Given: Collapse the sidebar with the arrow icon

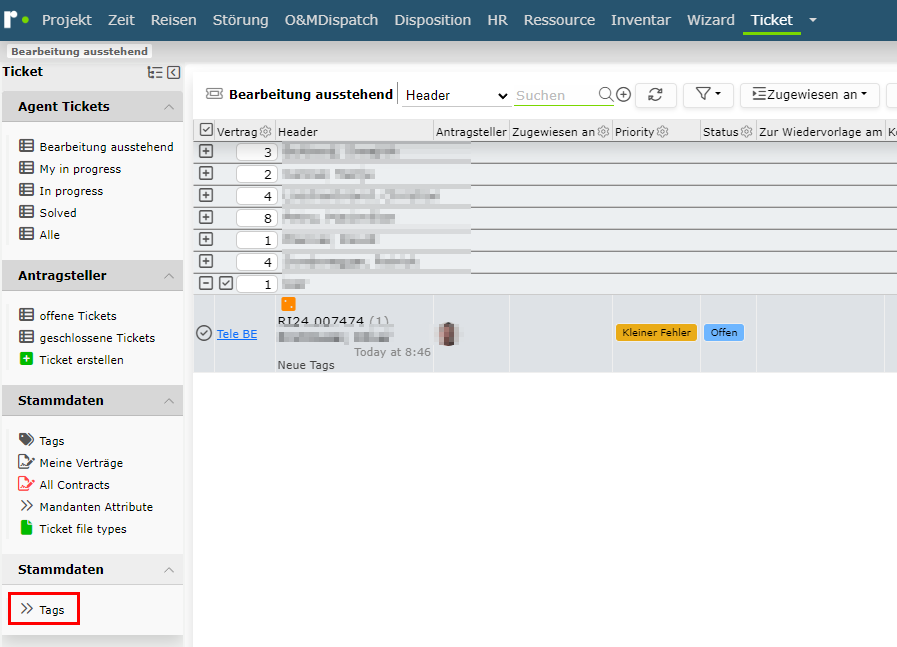Looking at the screenshot, I should pyautogui.click(x=174, y=72).
